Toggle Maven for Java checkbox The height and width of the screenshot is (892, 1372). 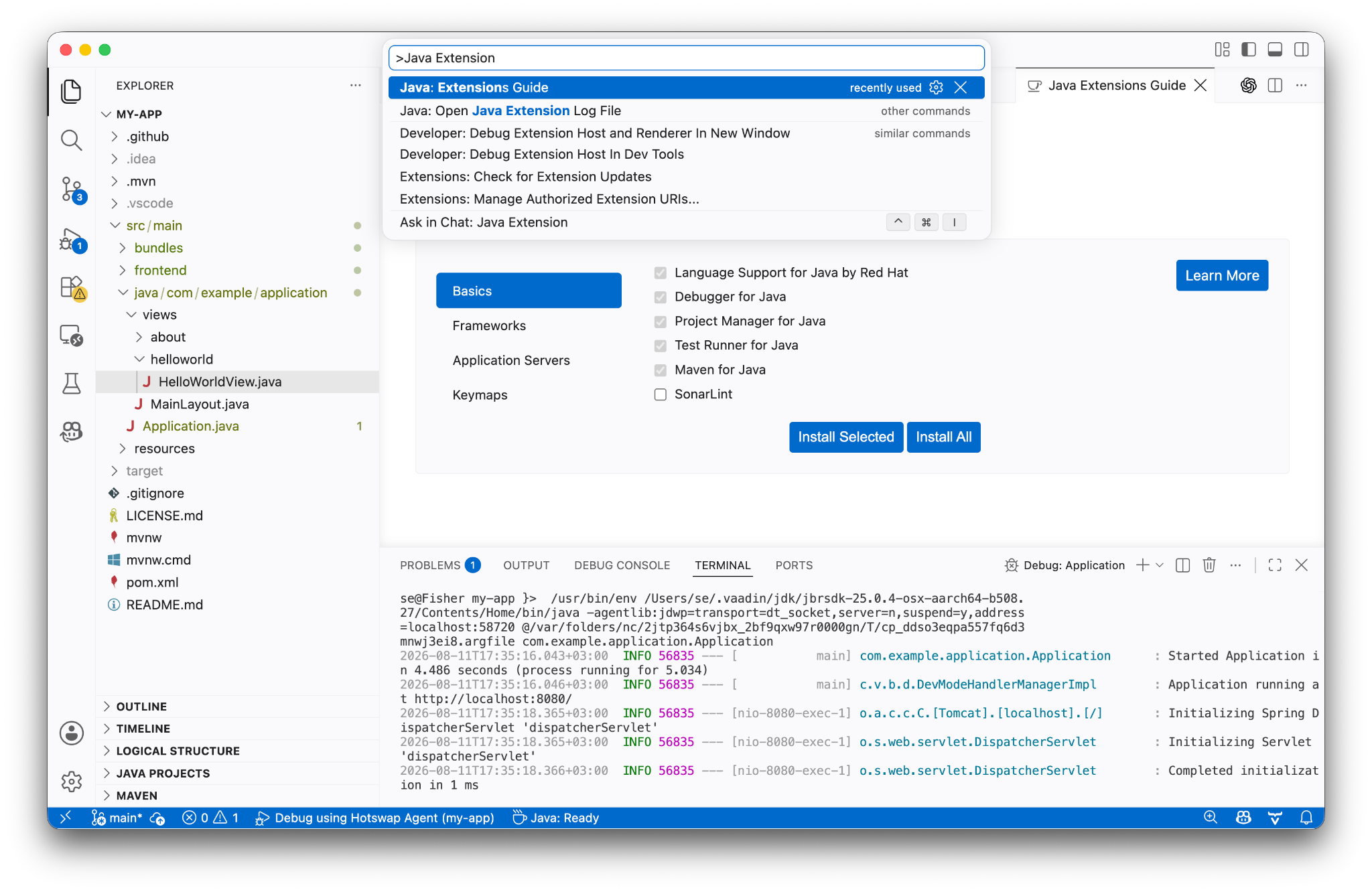661,370
